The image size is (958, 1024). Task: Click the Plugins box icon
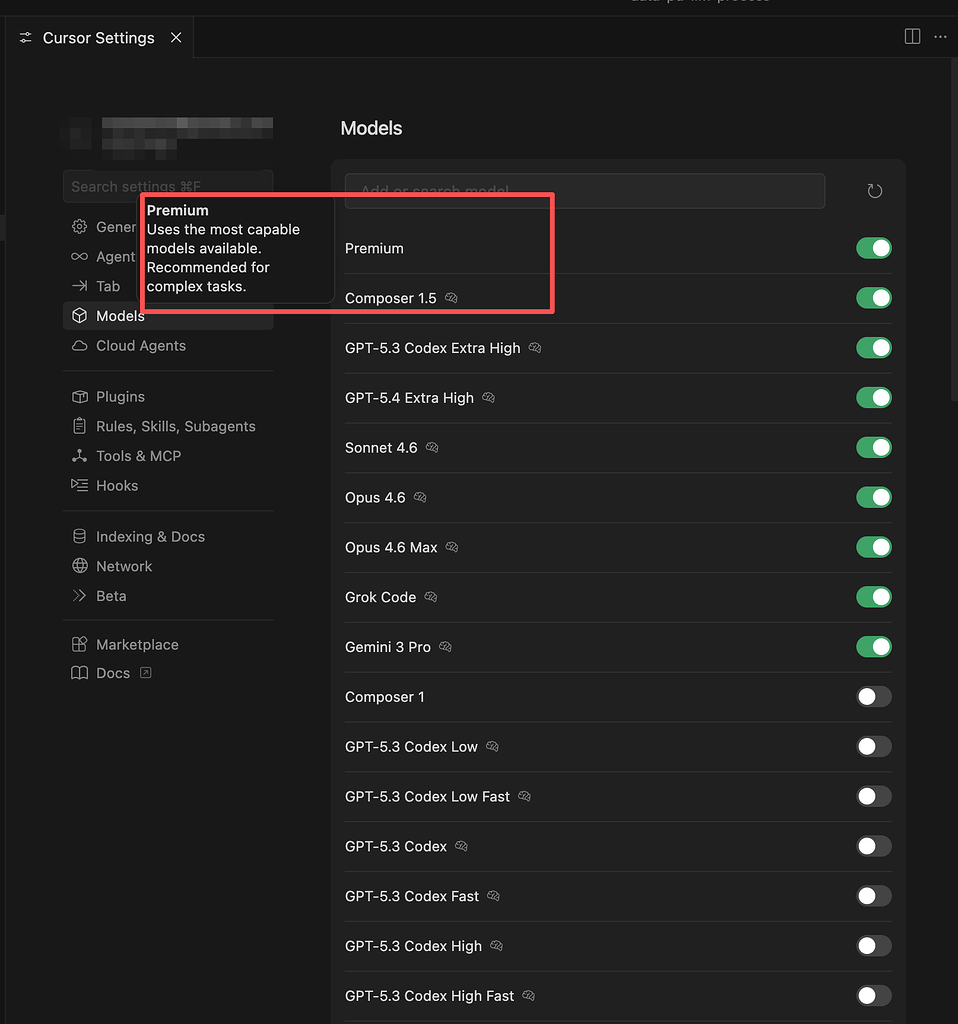pos(80,396)
